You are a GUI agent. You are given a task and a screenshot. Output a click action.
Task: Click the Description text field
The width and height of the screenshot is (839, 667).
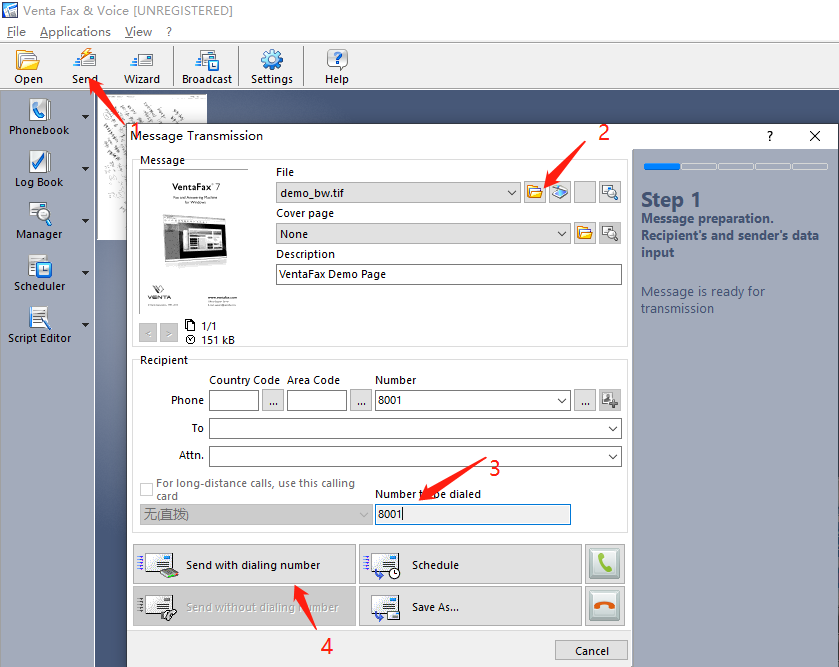click(448, 274)
